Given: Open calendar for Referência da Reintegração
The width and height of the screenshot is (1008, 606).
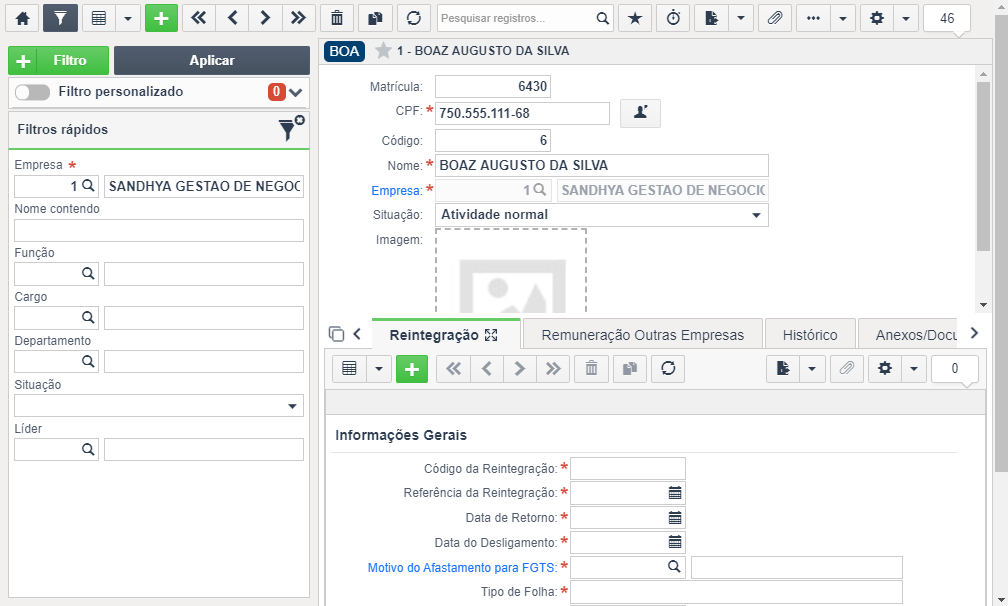Looking at the screenshot, I should (675, 493).
